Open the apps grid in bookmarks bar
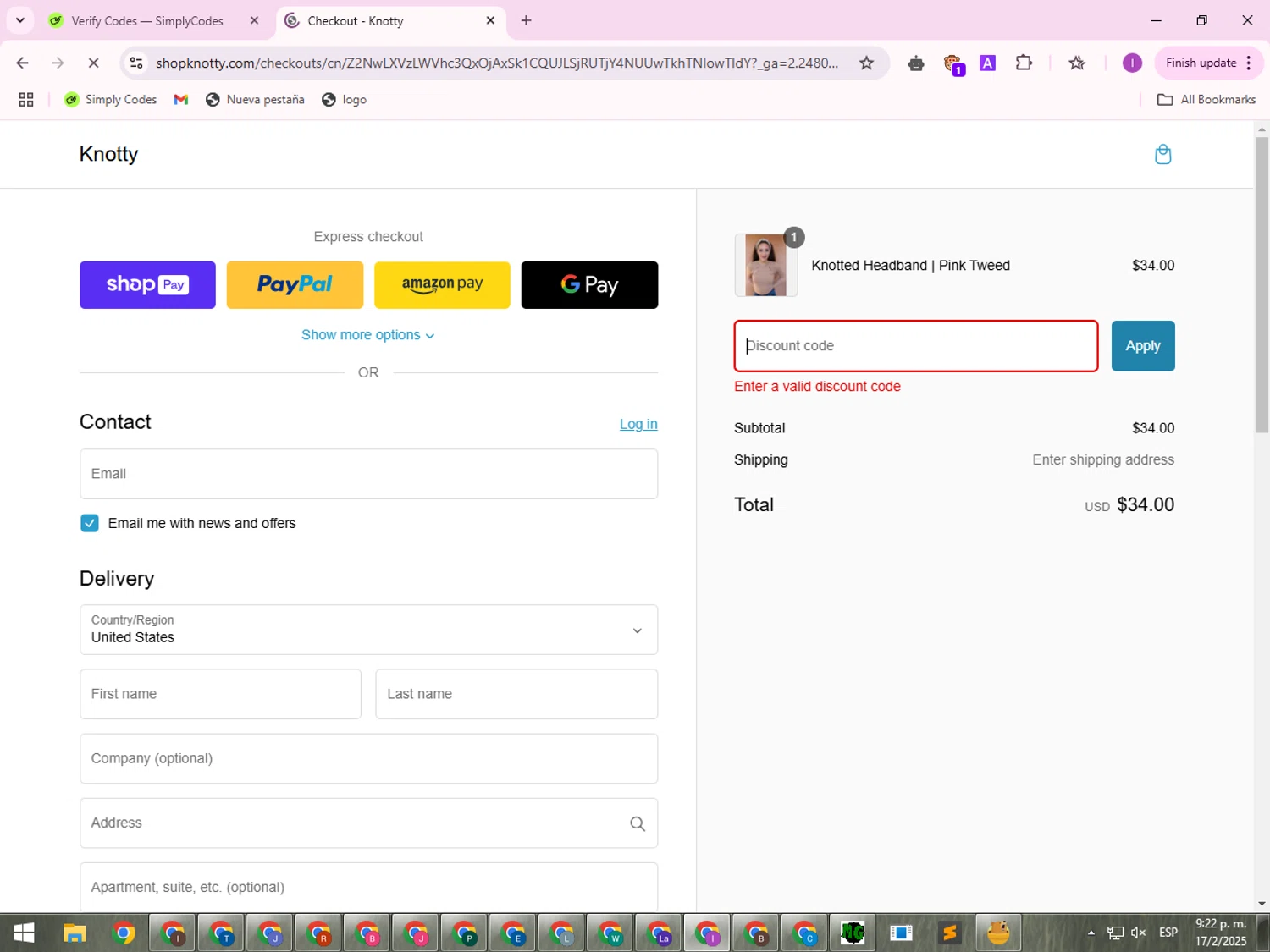The height and width of the screenshot is (952, 1270). click(x=26, y=99)
